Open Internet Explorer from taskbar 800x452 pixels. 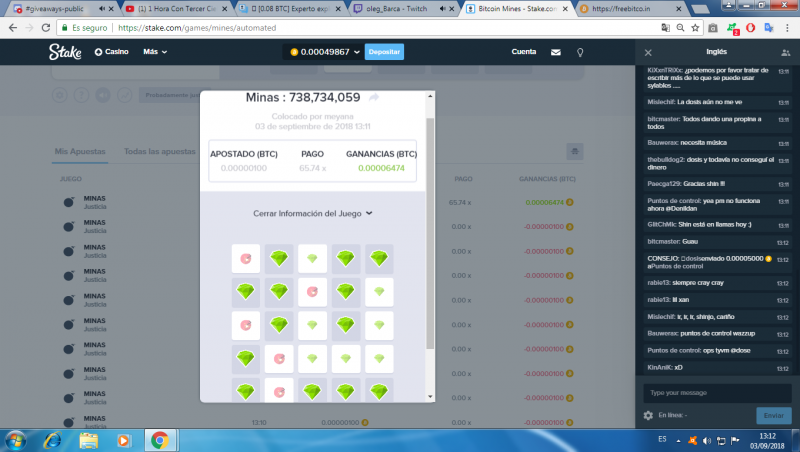(53, 441)
